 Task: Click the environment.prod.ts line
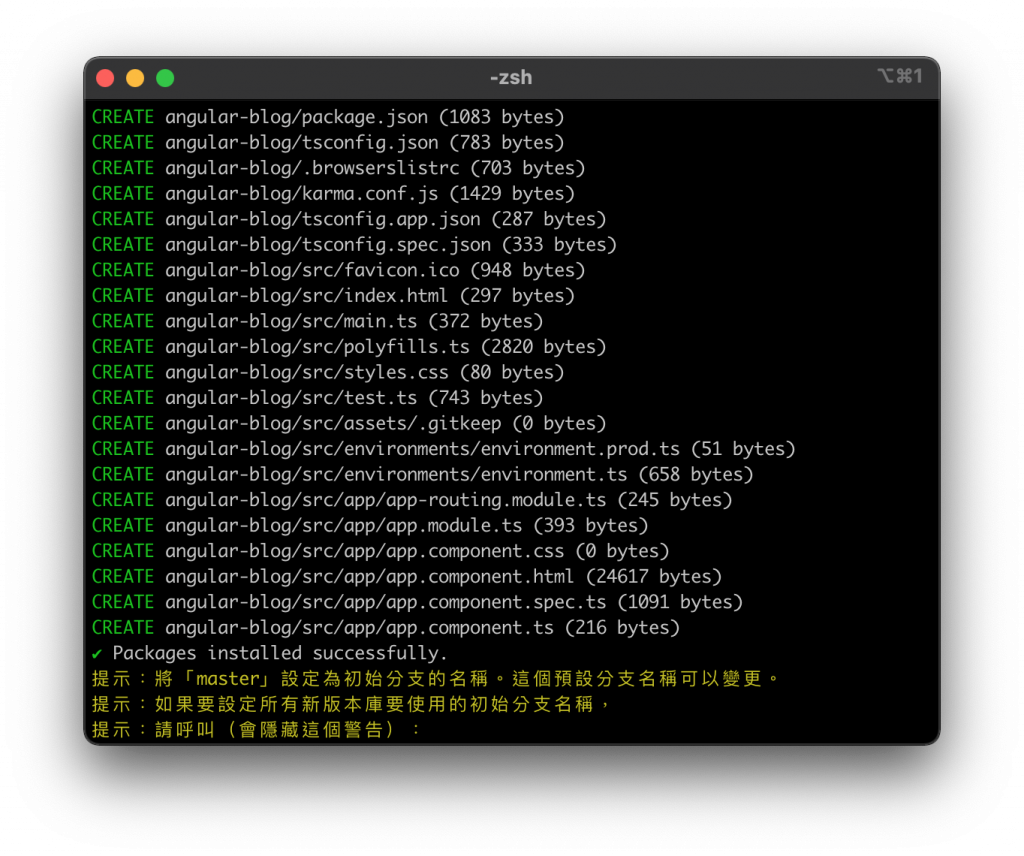(x=443, y=449)
